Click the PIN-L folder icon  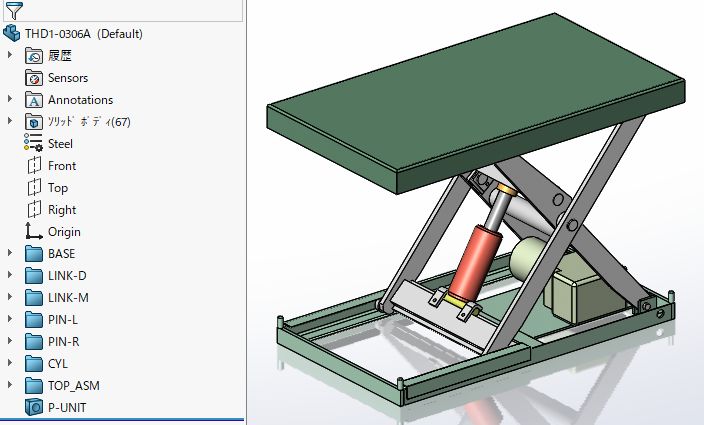coord(34,320)
